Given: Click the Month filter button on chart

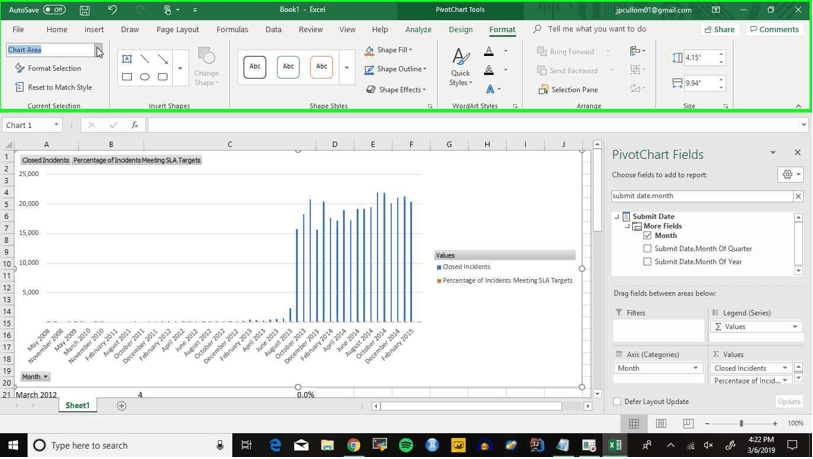Looking at the screenshot, I should click(35, 377).
